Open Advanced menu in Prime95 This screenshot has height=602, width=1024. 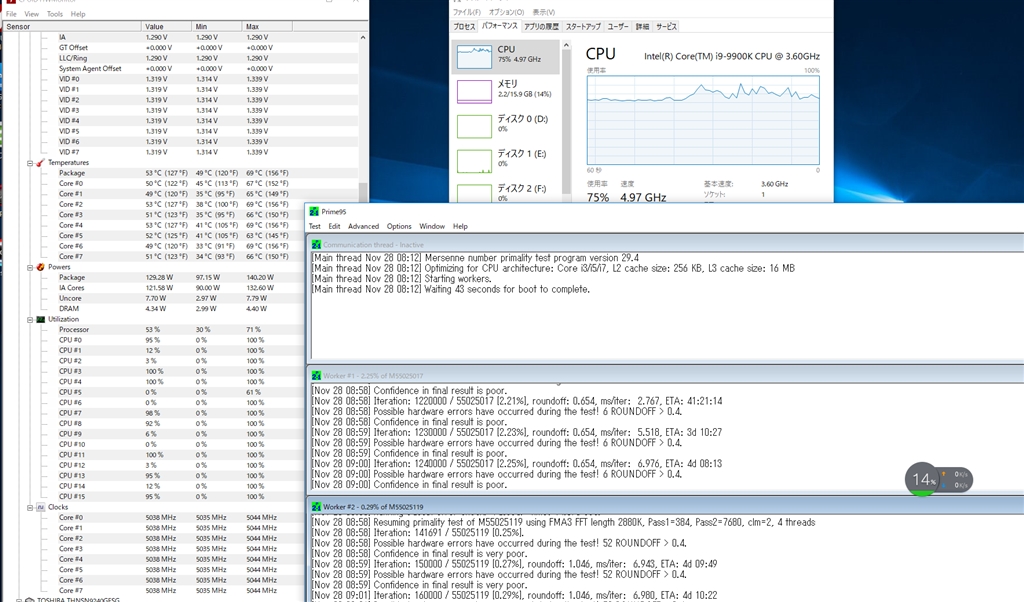point(364,227)
